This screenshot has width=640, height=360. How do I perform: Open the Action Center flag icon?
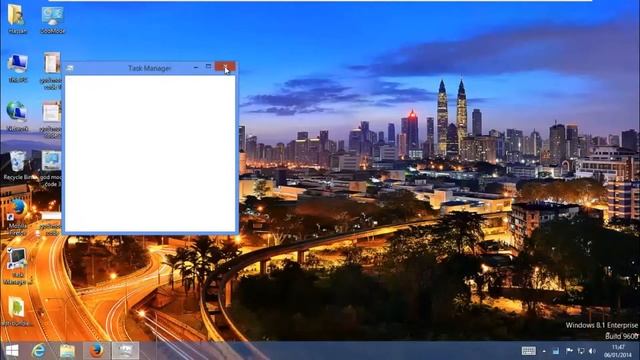pyautogui.click(x=569, y=351)
